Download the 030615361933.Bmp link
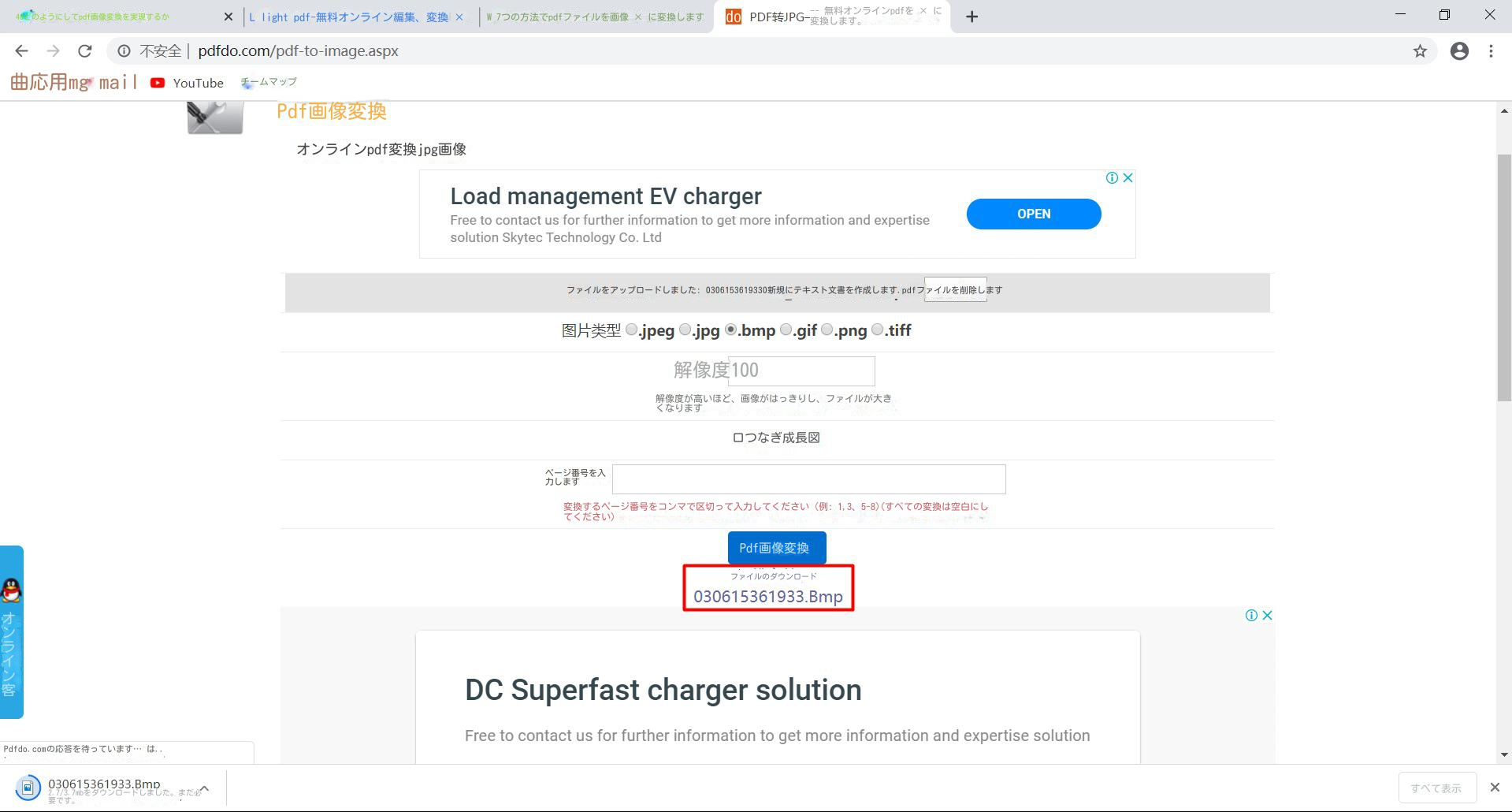 (768, 597)
